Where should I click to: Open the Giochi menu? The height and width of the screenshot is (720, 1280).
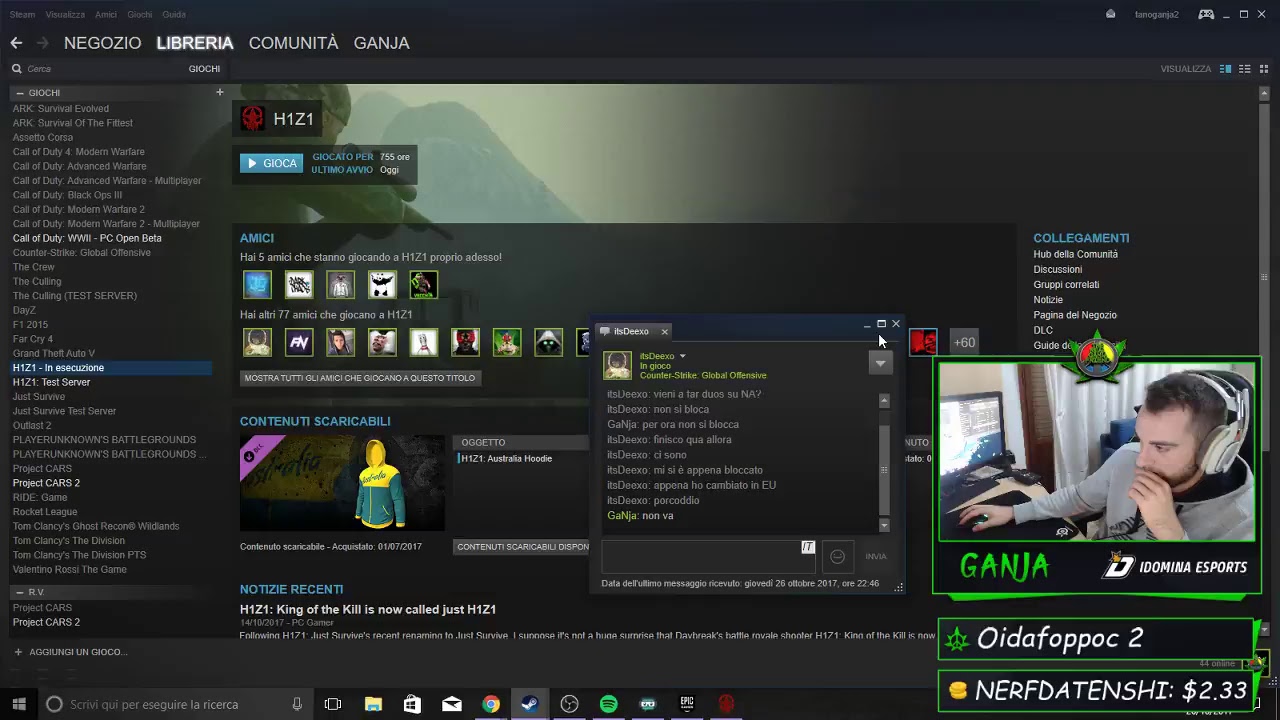pos(140,14)
